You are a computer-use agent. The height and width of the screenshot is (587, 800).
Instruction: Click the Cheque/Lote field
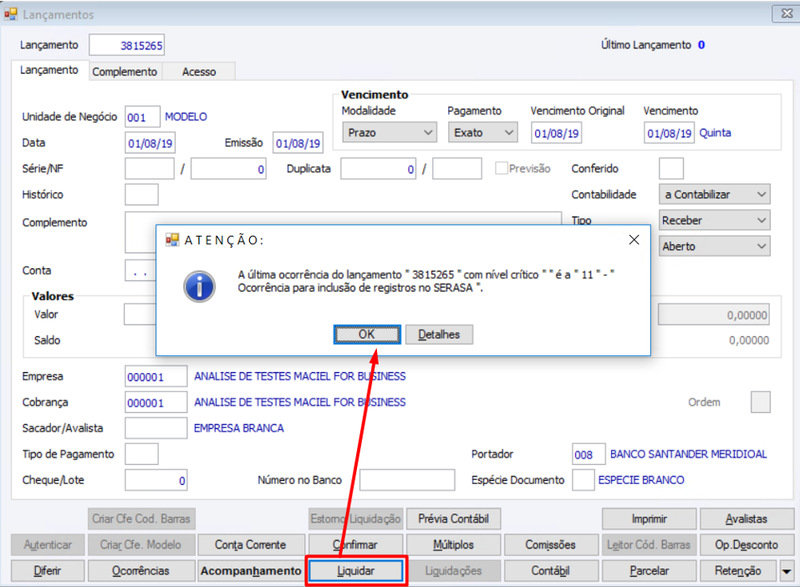point(156,480)
